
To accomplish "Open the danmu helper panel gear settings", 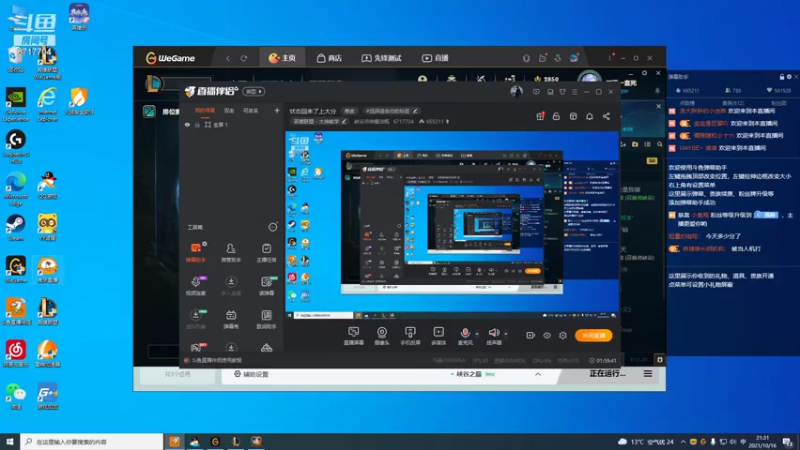I will (789, 77).
